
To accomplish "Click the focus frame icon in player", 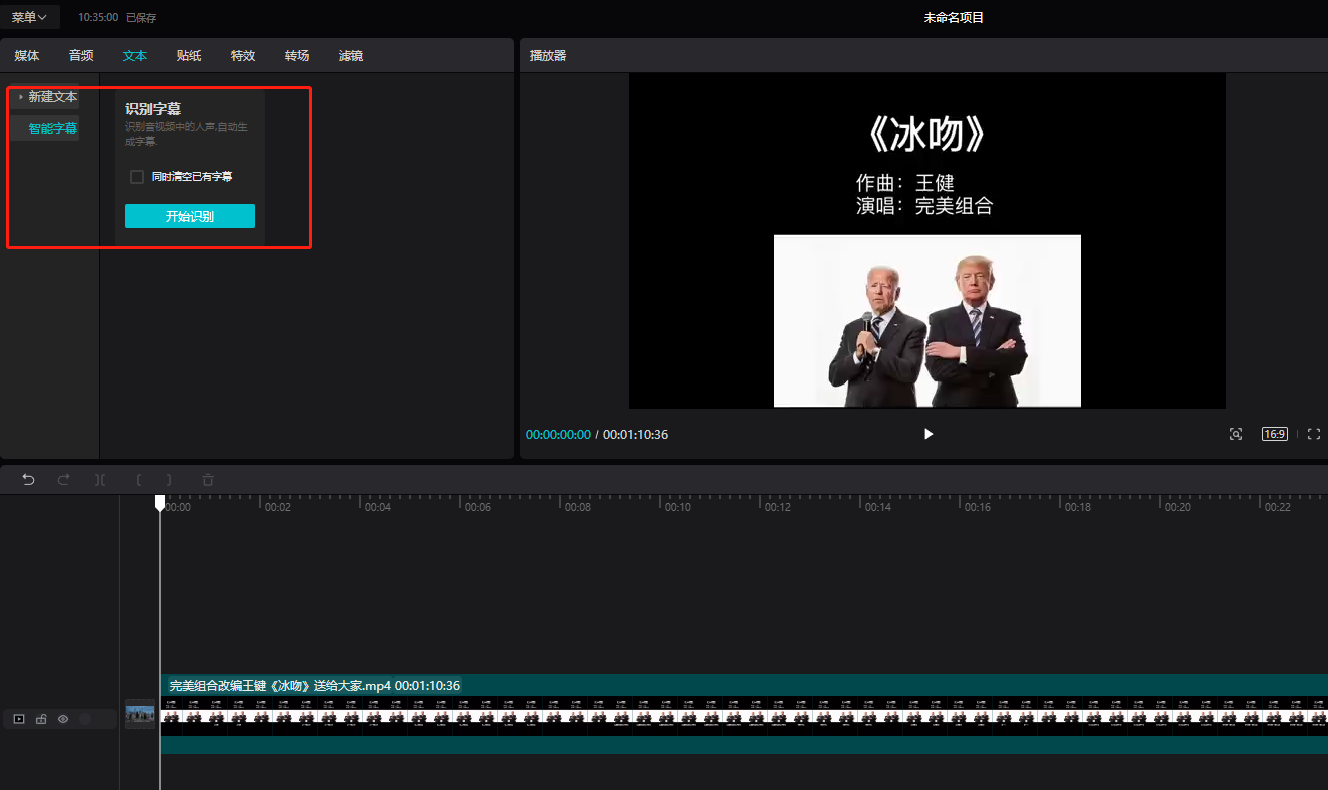I will pos(1236,434).
